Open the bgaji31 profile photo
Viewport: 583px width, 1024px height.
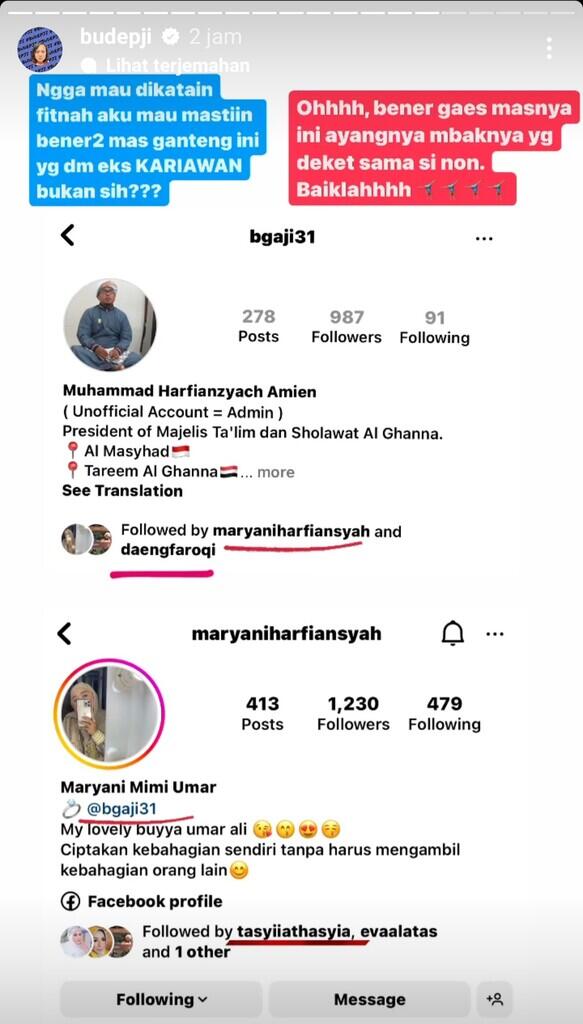(x=110, y=325)
